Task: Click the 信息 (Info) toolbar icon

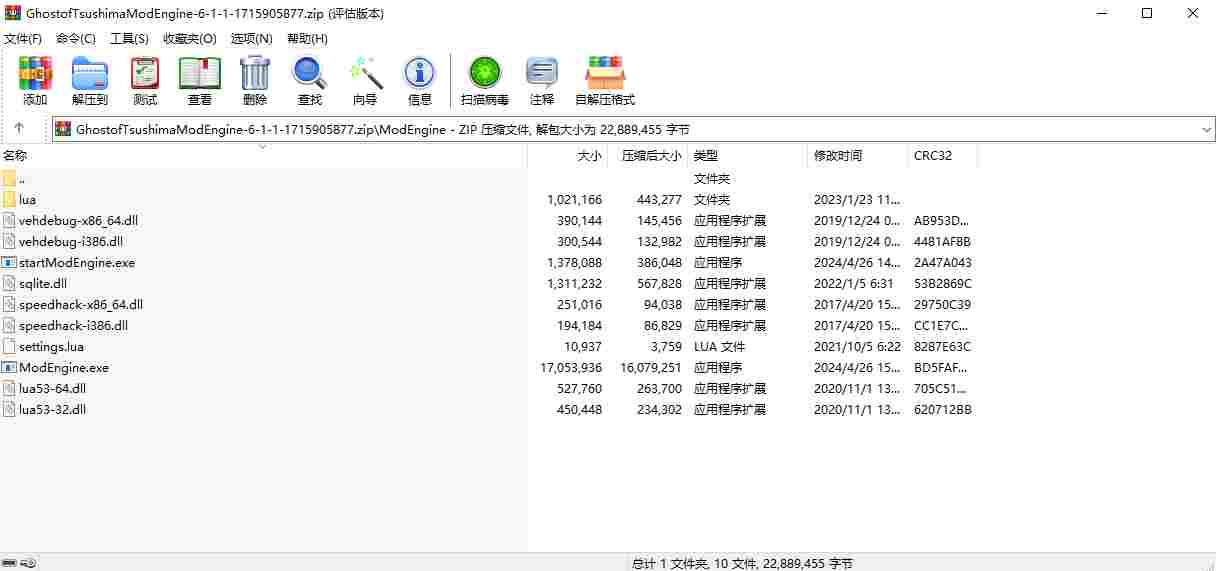Action: click(420, 74)
